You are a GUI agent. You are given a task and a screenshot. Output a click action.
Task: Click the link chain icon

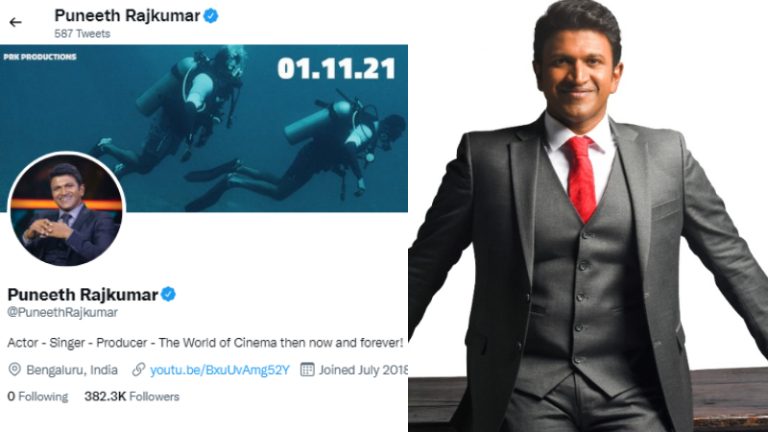coord(139,369)
